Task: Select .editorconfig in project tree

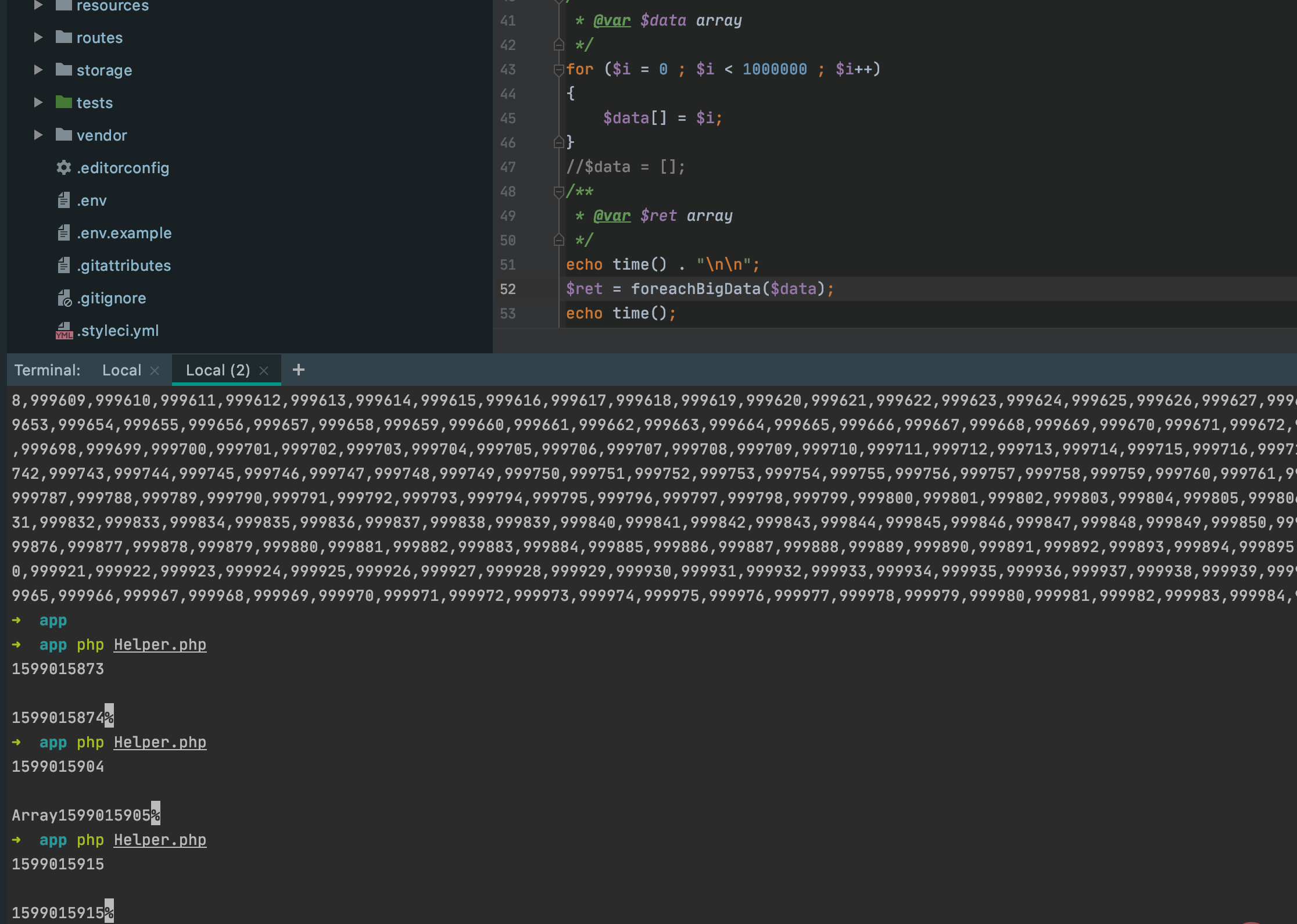Action: pyautogui.click(x=123, y=168)
